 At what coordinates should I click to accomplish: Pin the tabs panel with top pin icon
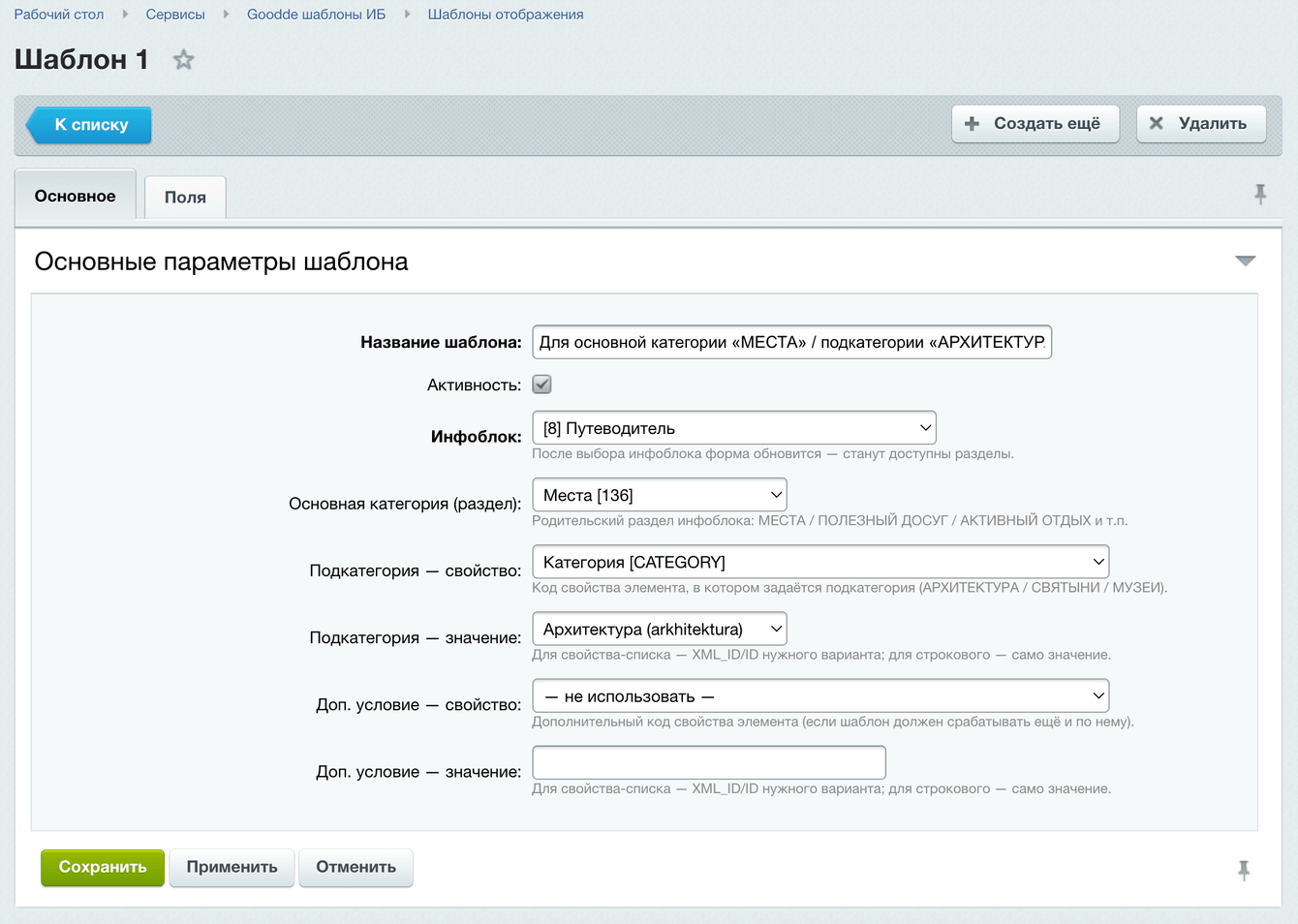click(x=1259, y=194)
